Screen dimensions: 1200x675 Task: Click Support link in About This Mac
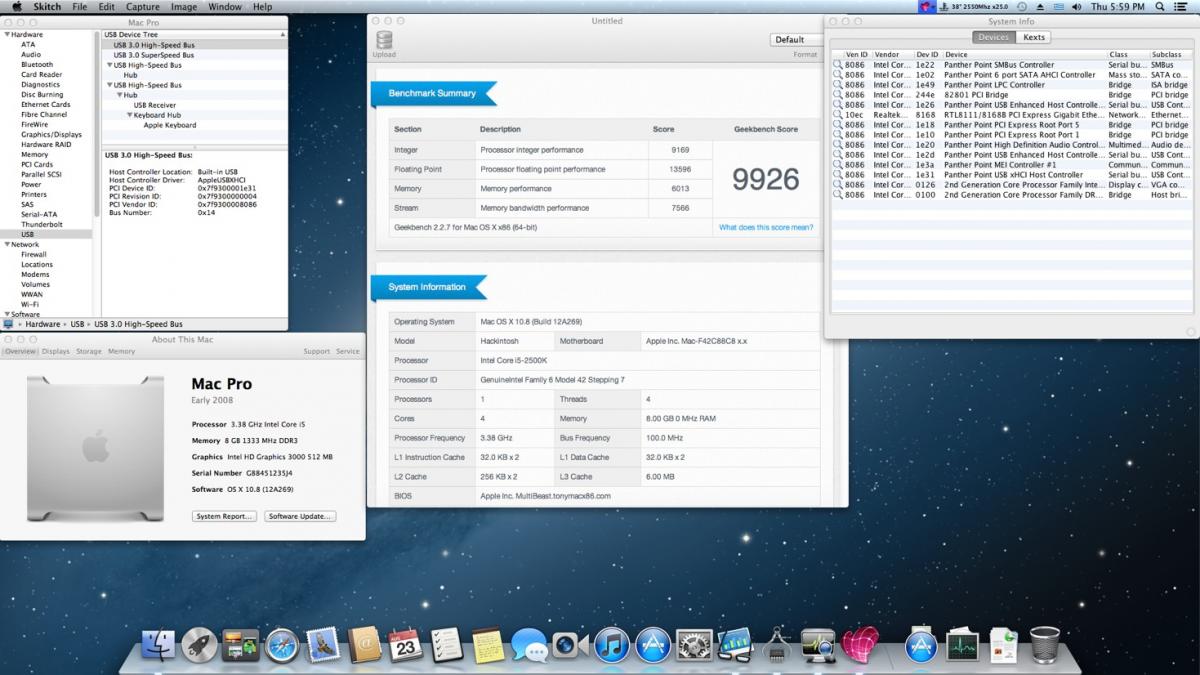pos(317,352)
